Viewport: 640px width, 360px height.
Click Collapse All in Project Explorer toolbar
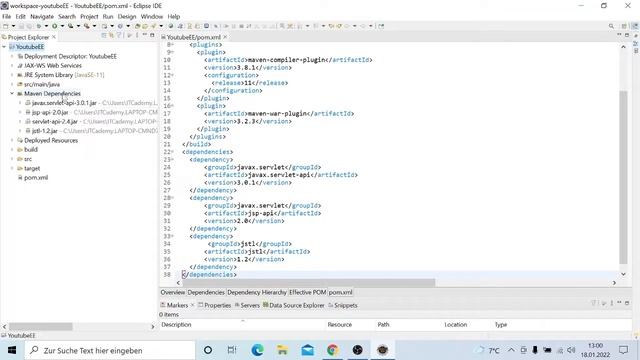(x=104, y=36)
